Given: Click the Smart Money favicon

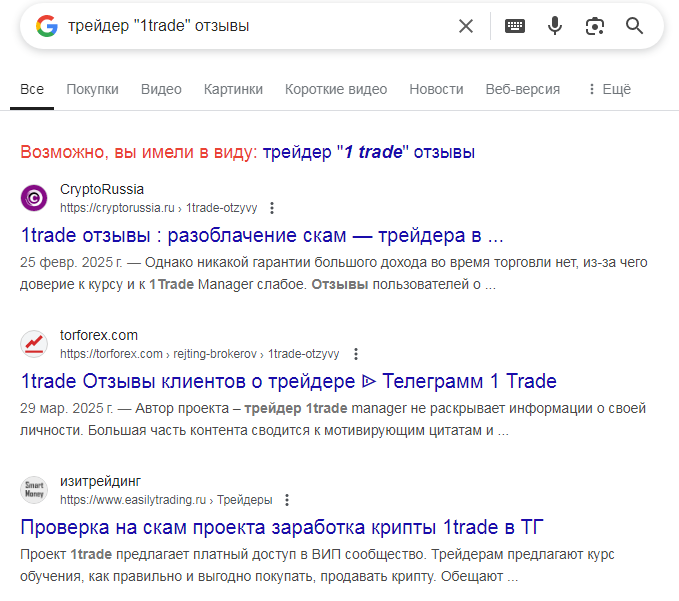Looking at the screenshot, I should (x=34, y=490).
